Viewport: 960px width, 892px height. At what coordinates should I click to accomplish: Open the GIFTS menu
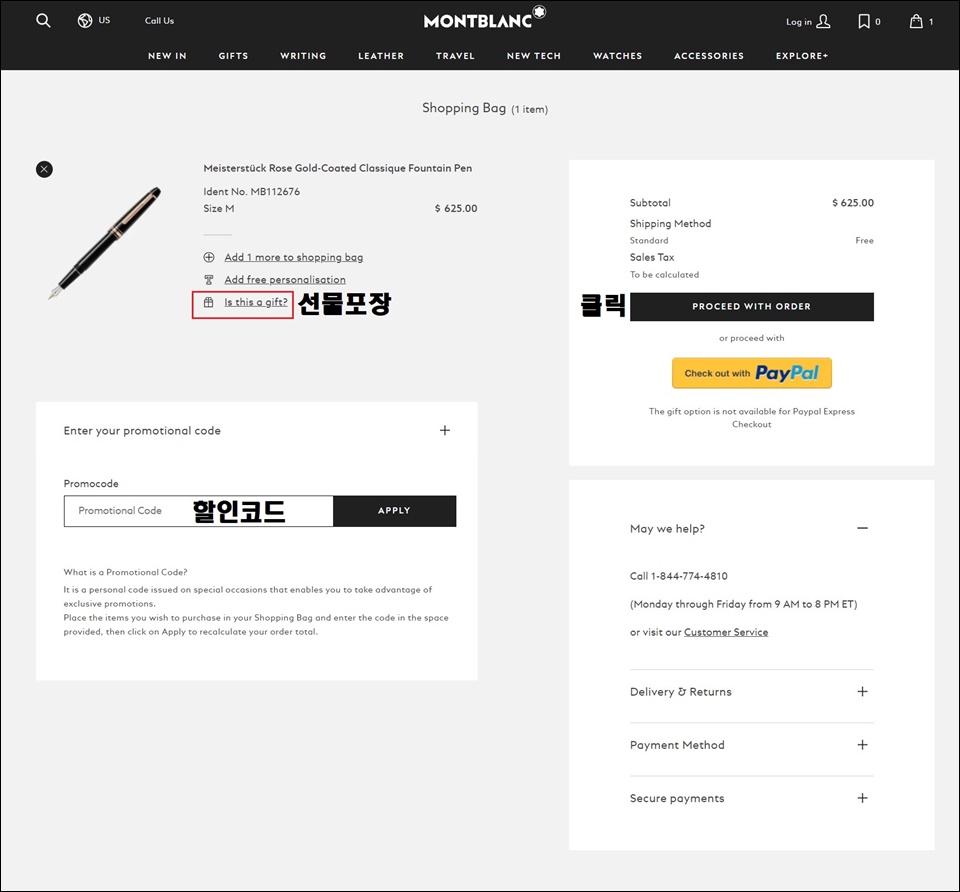pos(233,56)
